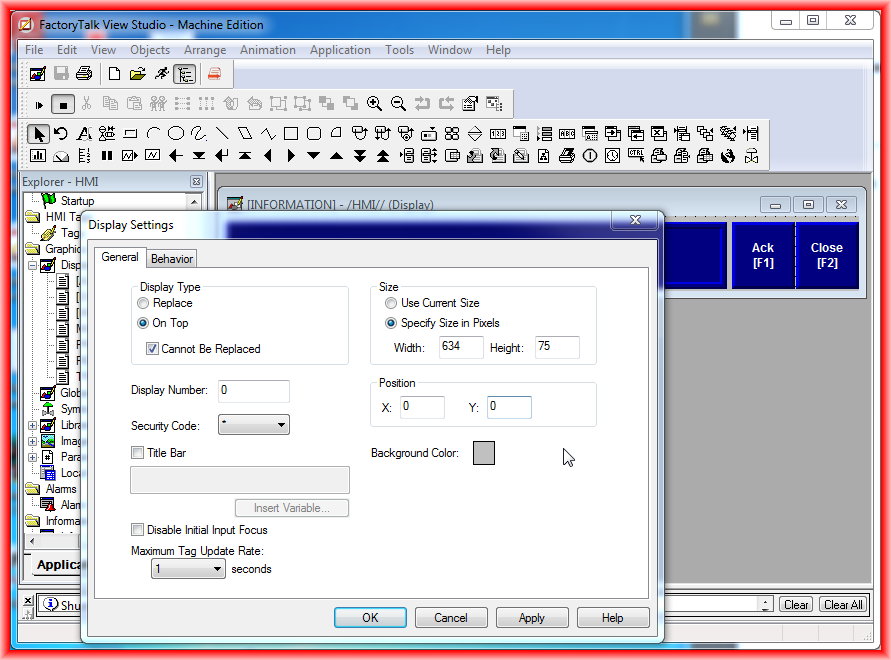Open the Animation menu
The image size is (891, 660).
click(x=267, y=50)
